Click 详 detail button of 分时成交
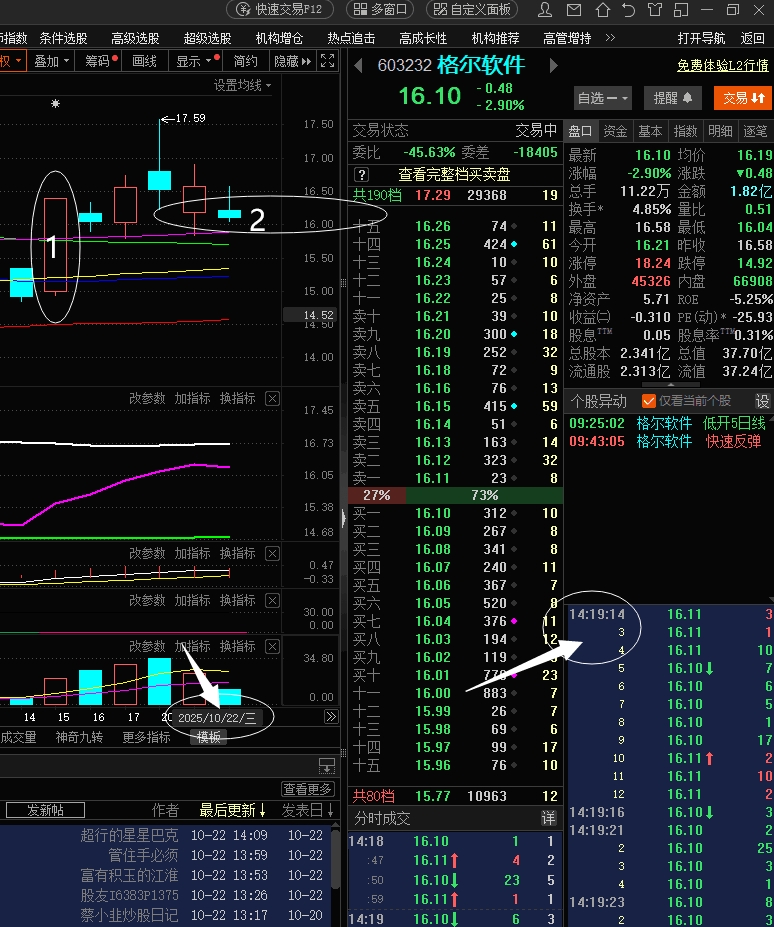 [548, 818]
